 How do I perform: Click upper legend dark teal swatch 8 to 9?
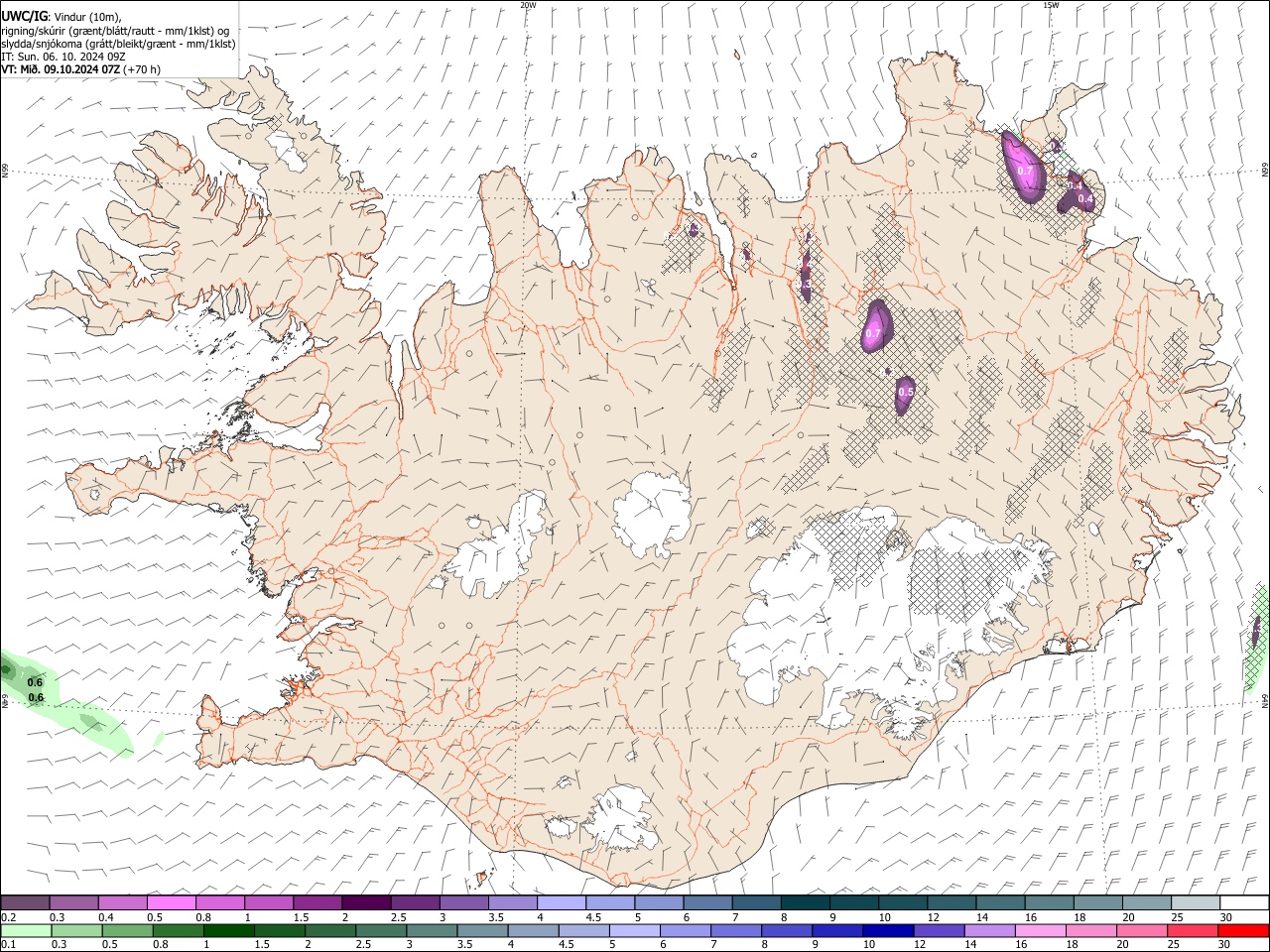coord(806,902)
